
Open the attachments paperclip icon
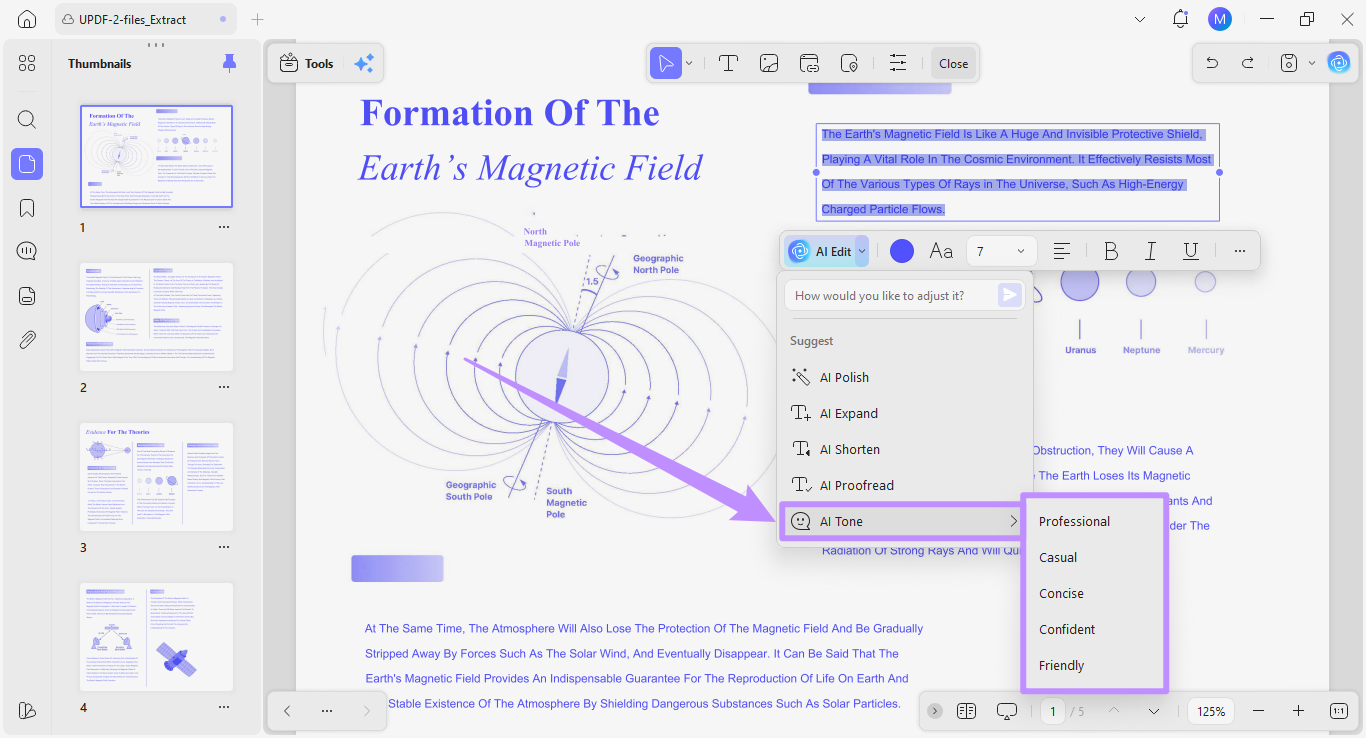[27, 340]
